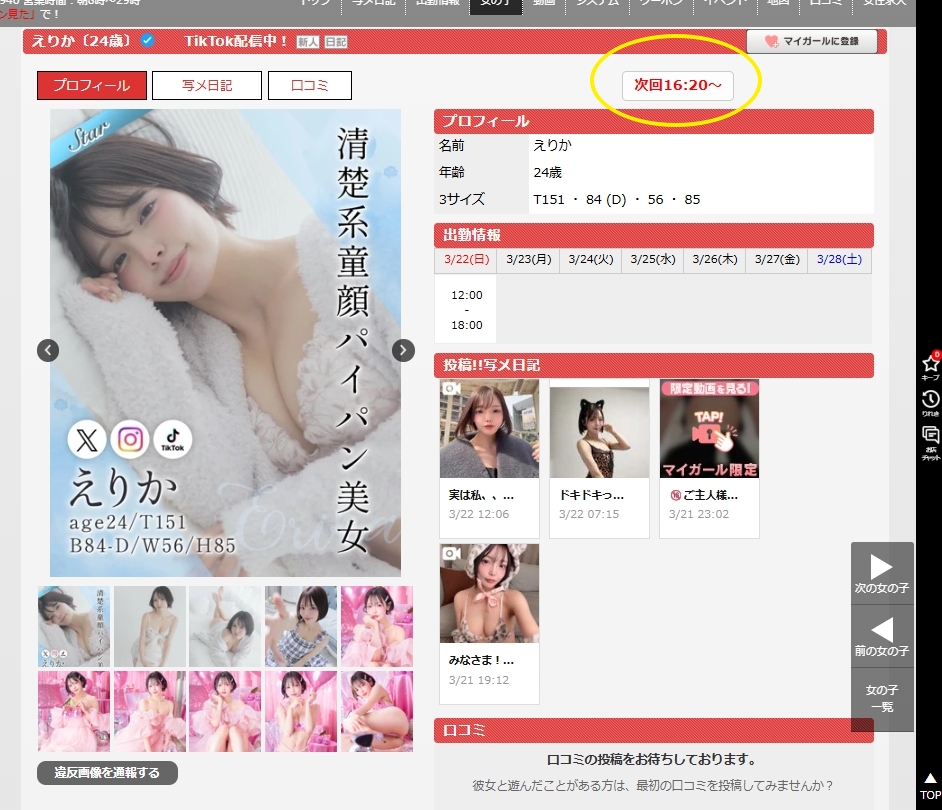Select schedule date 3/27(金)

click(777, 260)
